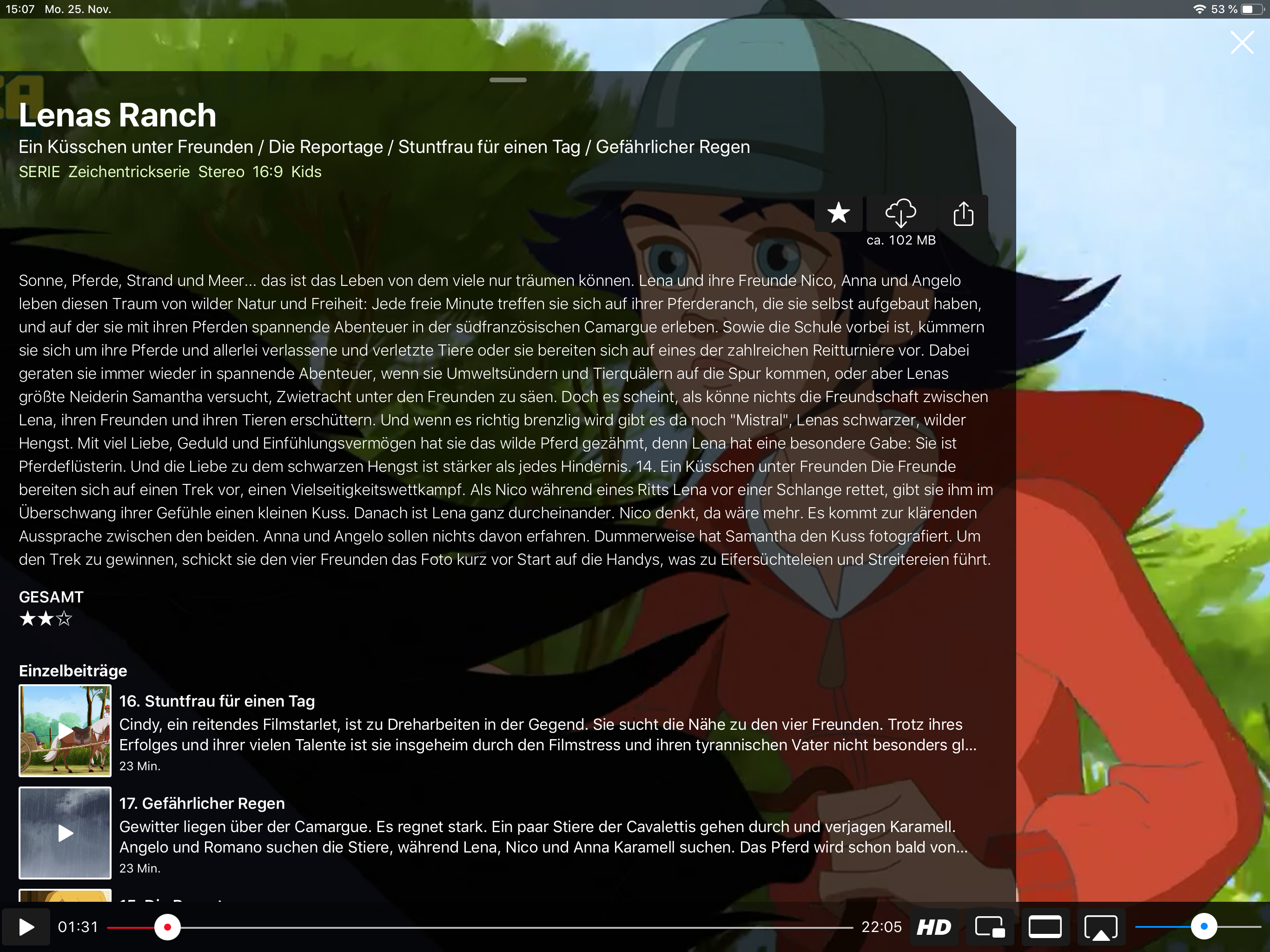Tap the Wi-Fi icon in status bar
This screenshot has width=1270, height=952.
point(1199,9)
